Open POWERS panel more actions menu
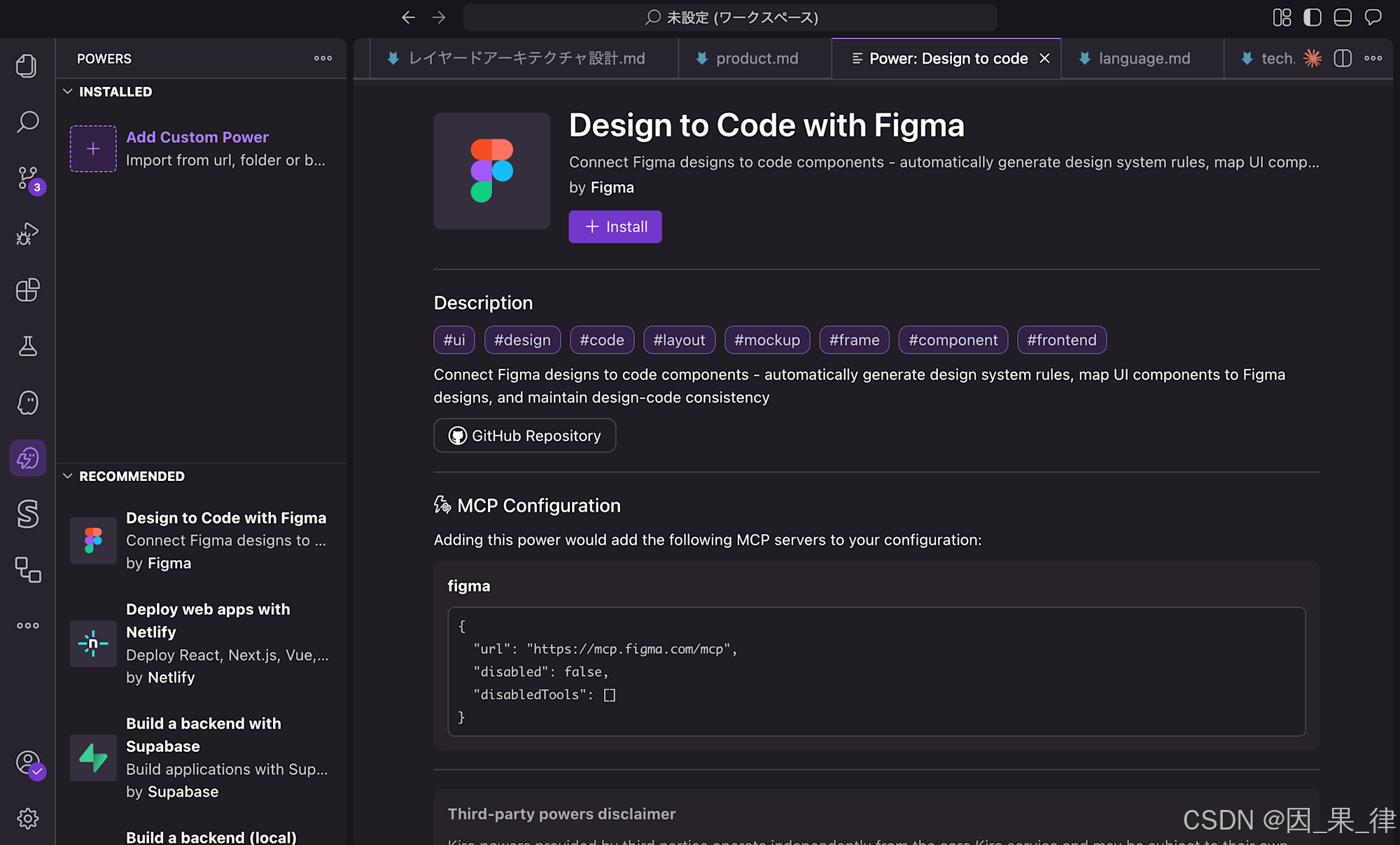The height and width of the screenshot is (845, 1400). [x=323, y=58]
